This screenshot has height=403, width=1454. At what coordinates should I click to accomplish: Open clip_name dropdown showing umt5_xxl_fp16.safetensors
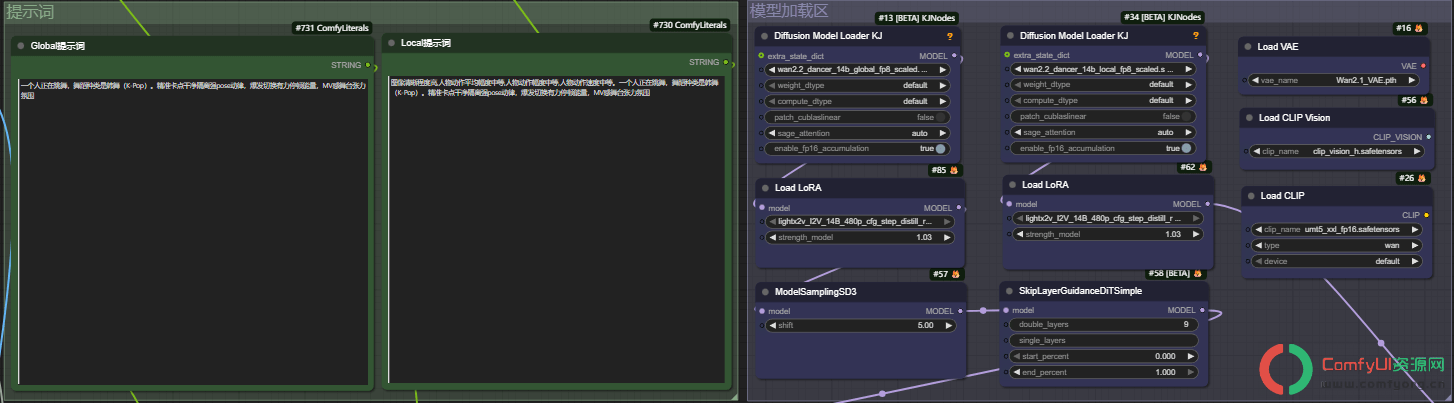[x=1337, y=229]
